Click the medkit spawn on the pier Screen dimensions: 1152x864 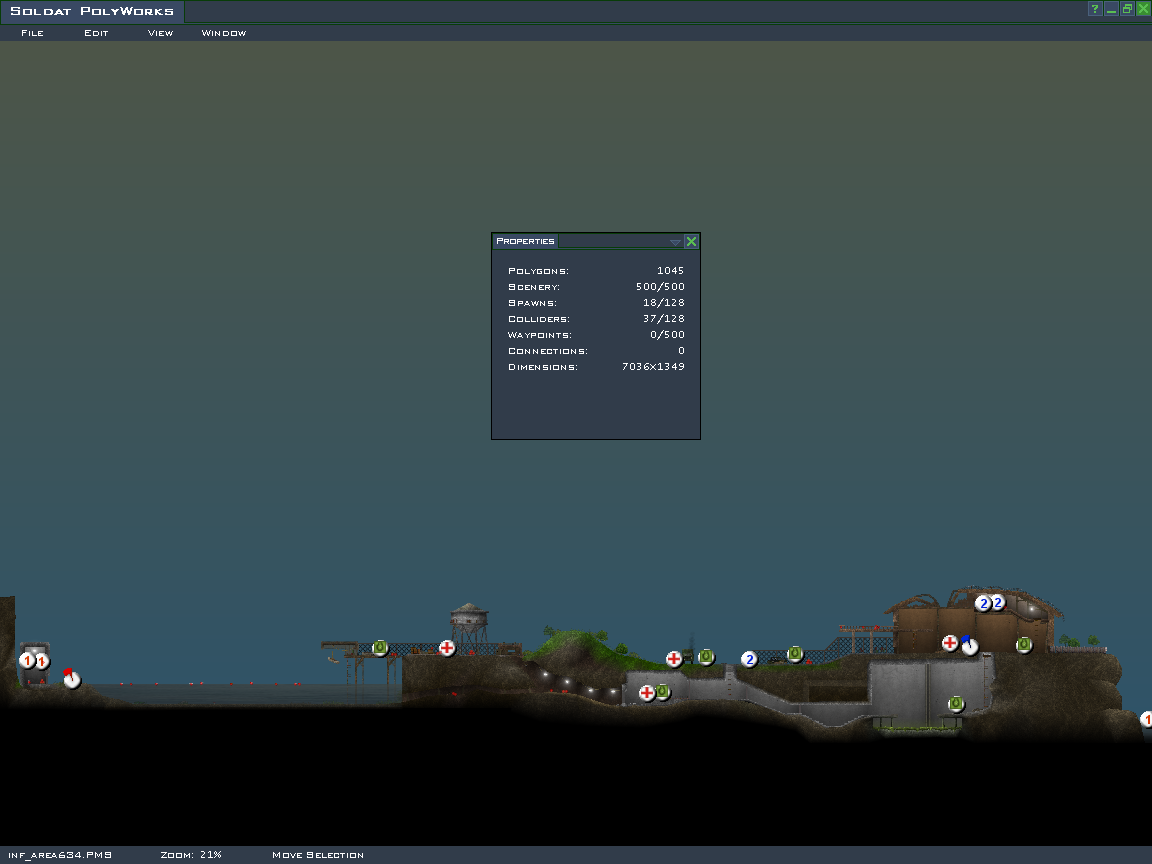[x=447, y=648]
